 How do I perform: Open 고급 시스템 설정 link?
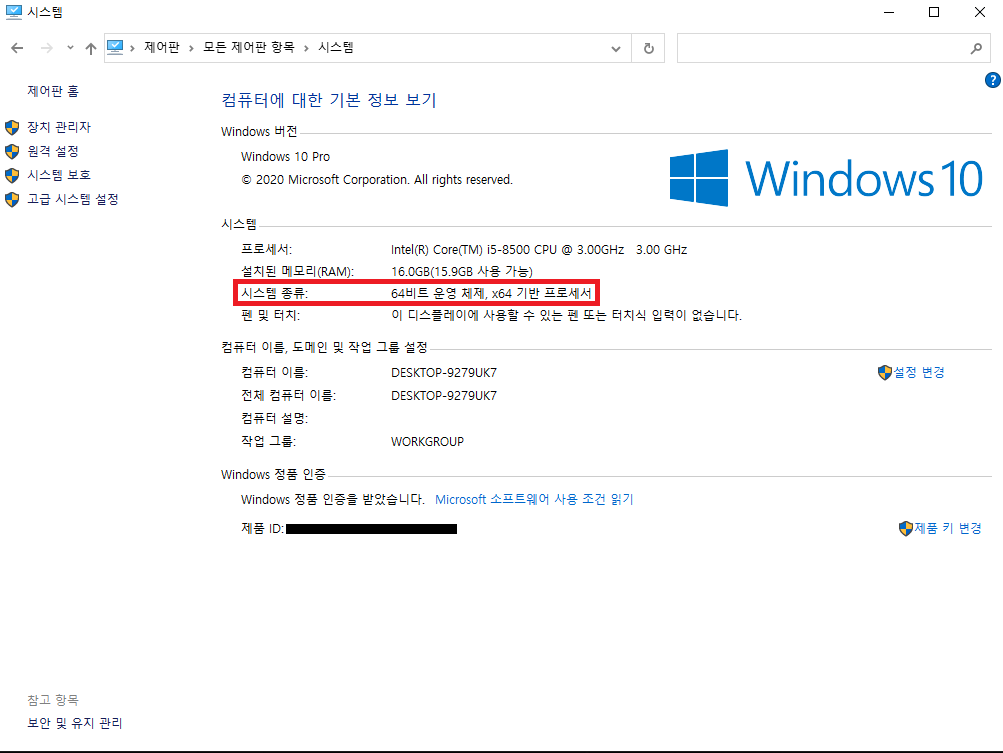pos(73,200)
